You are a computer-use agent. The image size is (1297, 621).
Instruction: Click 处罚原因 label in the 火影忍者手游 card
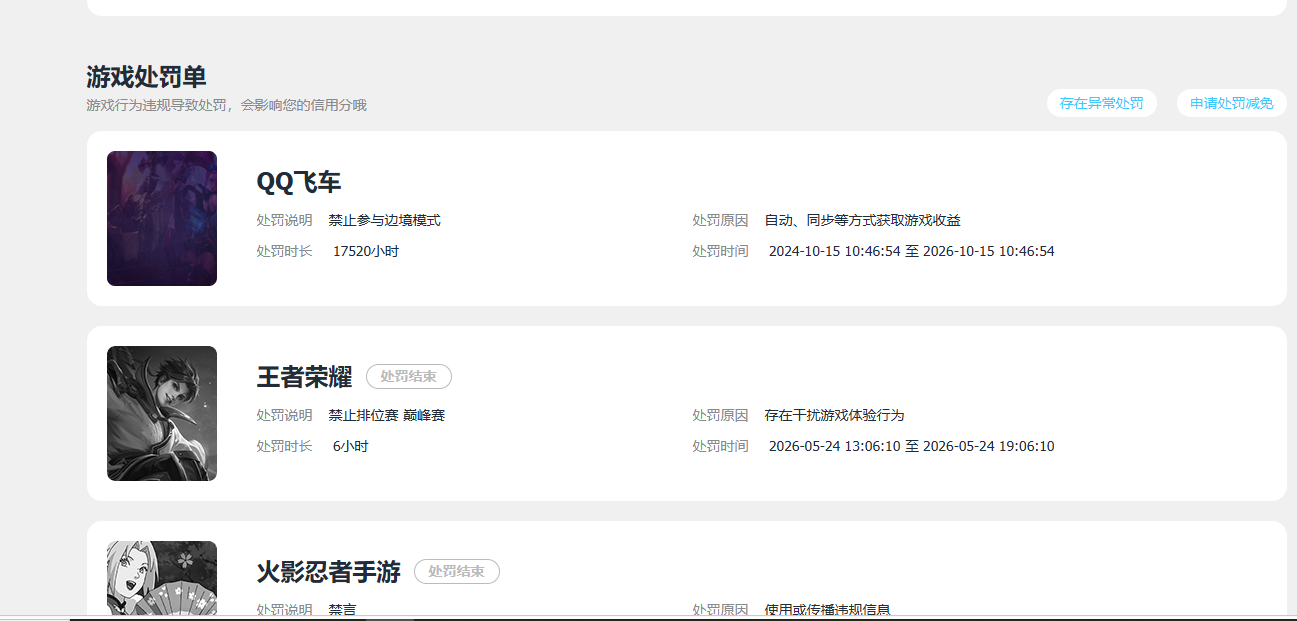[720, 610]
